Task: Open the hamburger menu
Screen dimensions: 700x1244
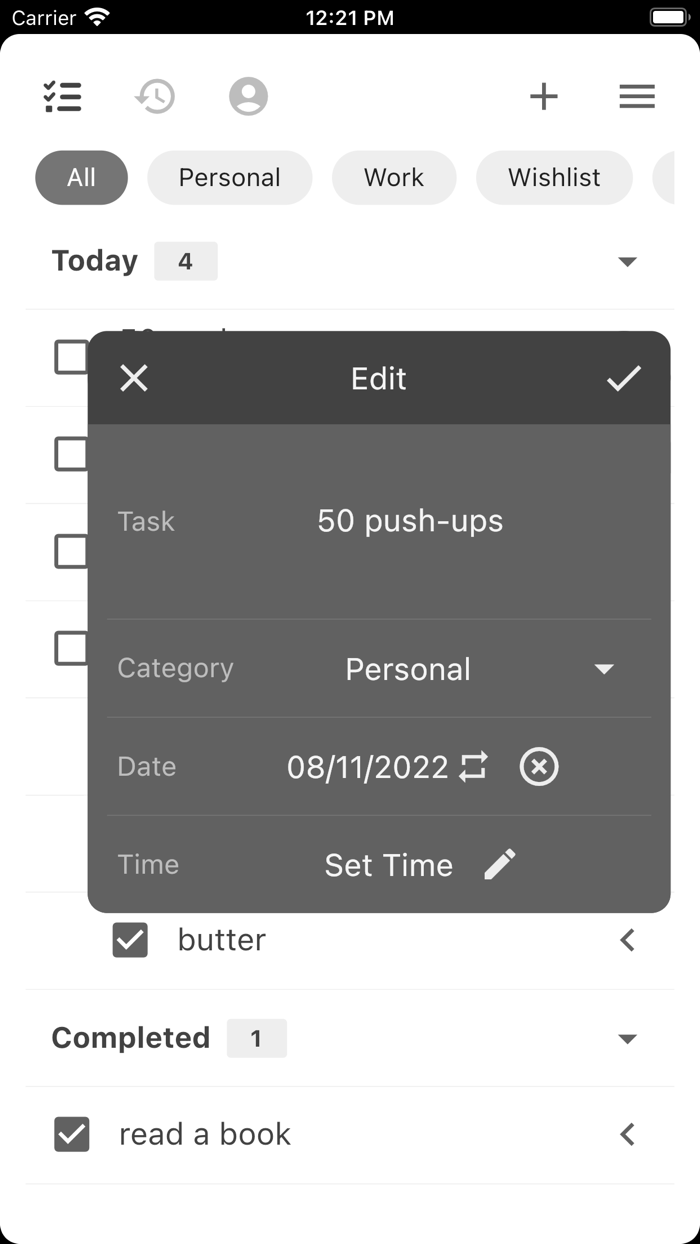Action: (x=637, y=96)
